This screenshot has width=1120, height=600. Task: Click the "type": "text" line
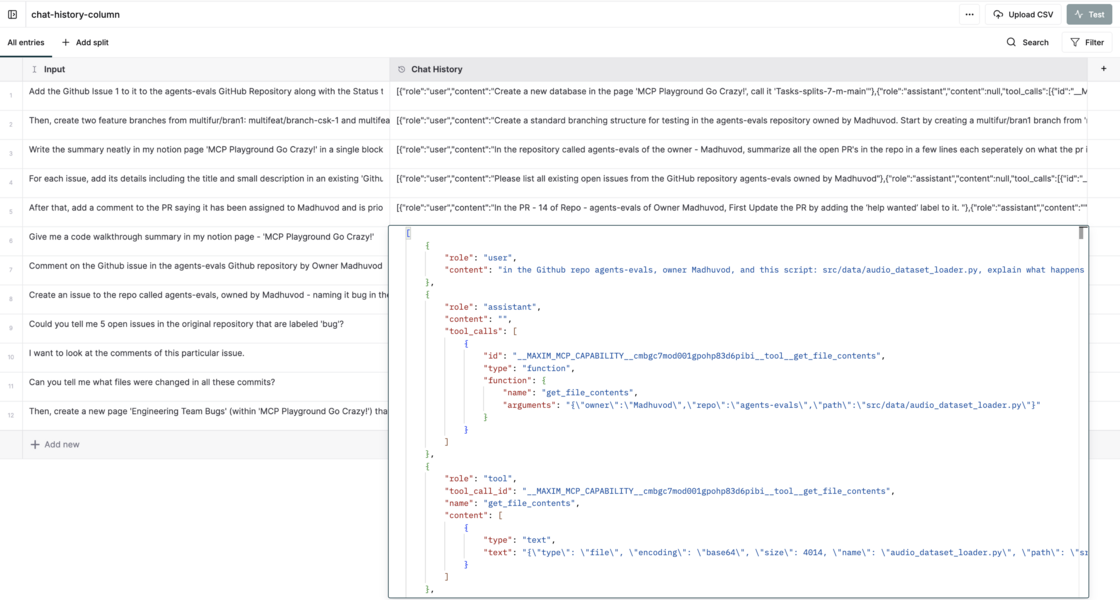coord(519,540)
